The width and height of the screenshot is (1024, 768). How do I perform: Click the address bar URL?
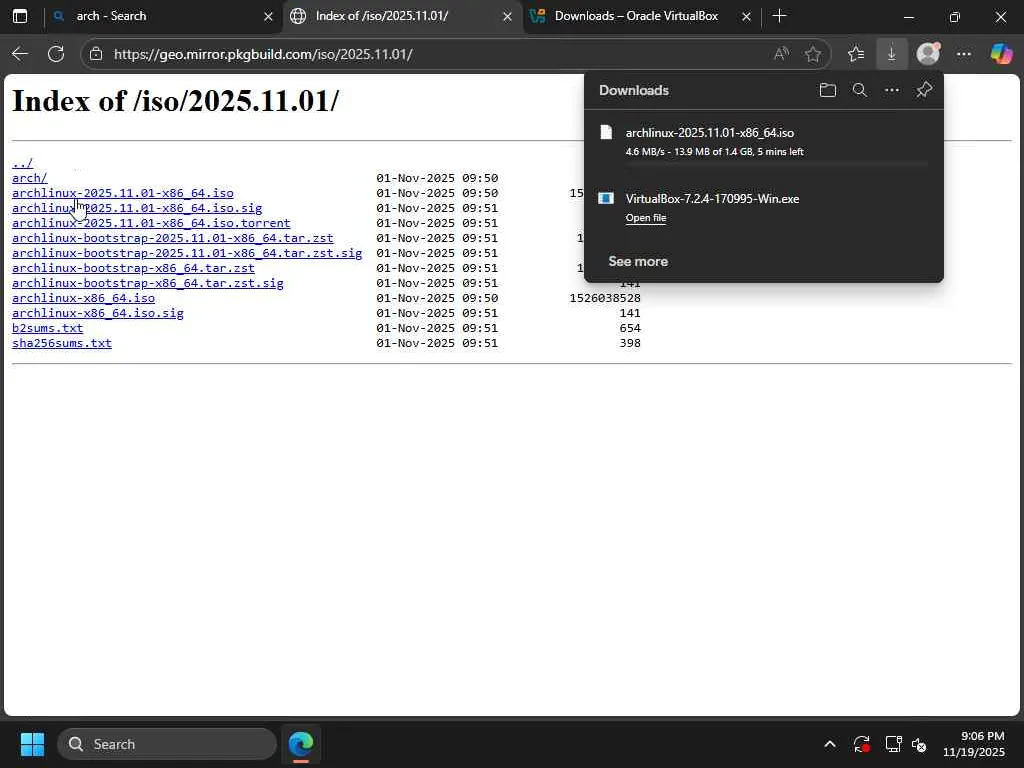pyautogui.click(x=263, y=54)
